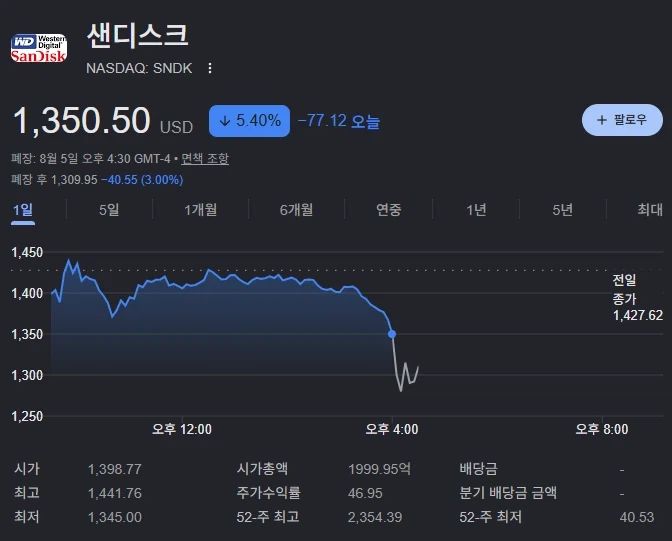Viewport: 672px width, 541px height.
Task: Click the 오후 4:00 axis label
Action: [x=392, y=429]
